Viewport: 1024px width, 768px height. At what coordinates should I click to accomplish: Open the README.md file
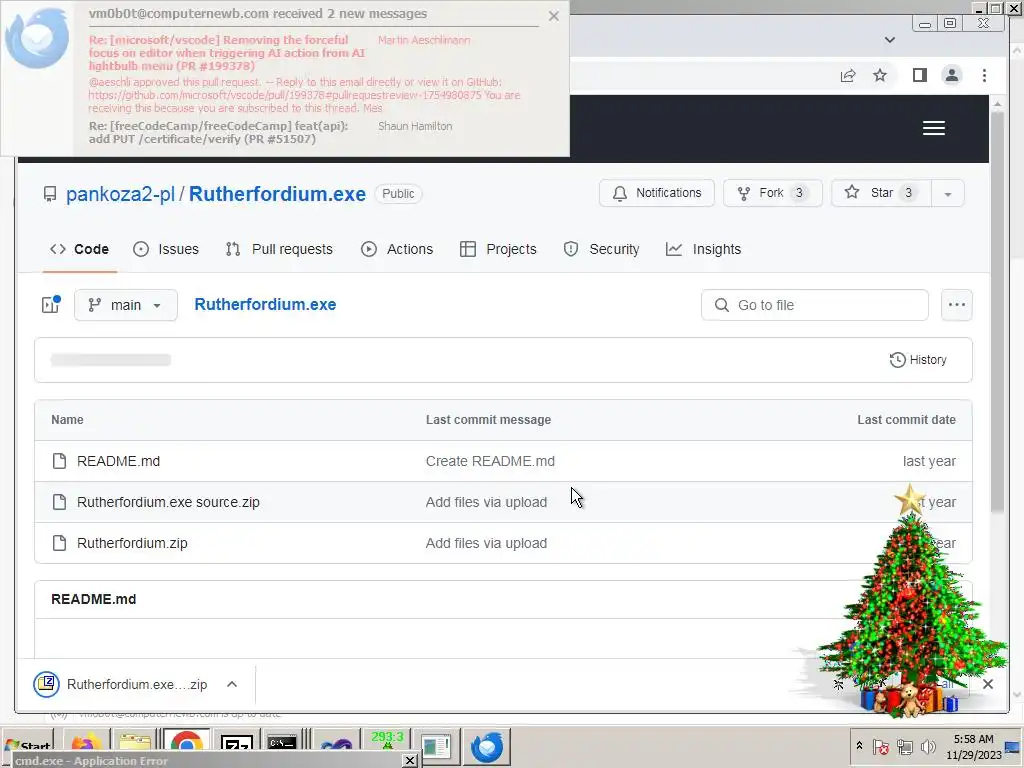click(x=118, y=461)
